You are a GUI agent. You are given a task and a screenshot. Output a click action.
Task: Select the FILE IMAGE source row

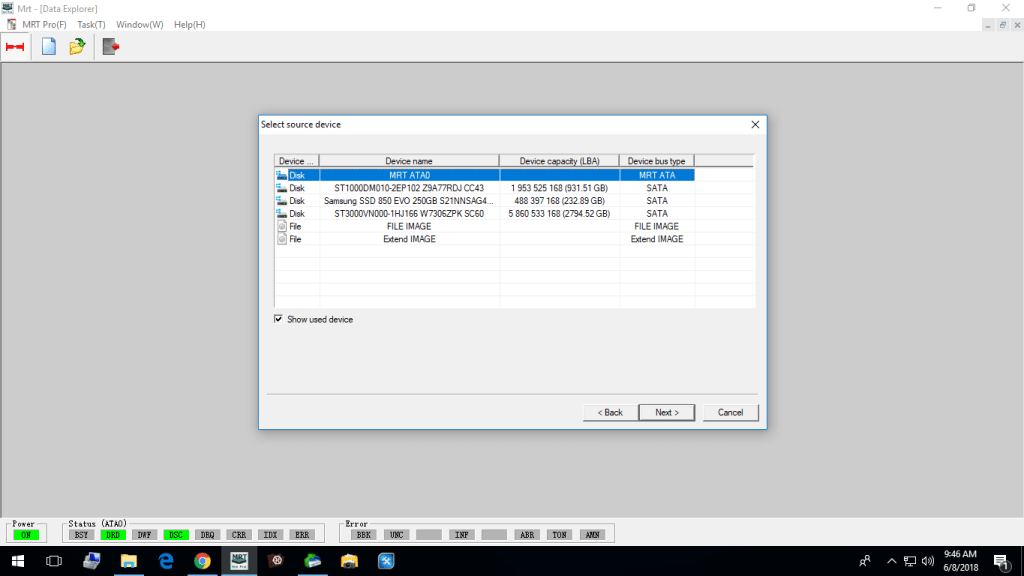[x=409, y=227]
